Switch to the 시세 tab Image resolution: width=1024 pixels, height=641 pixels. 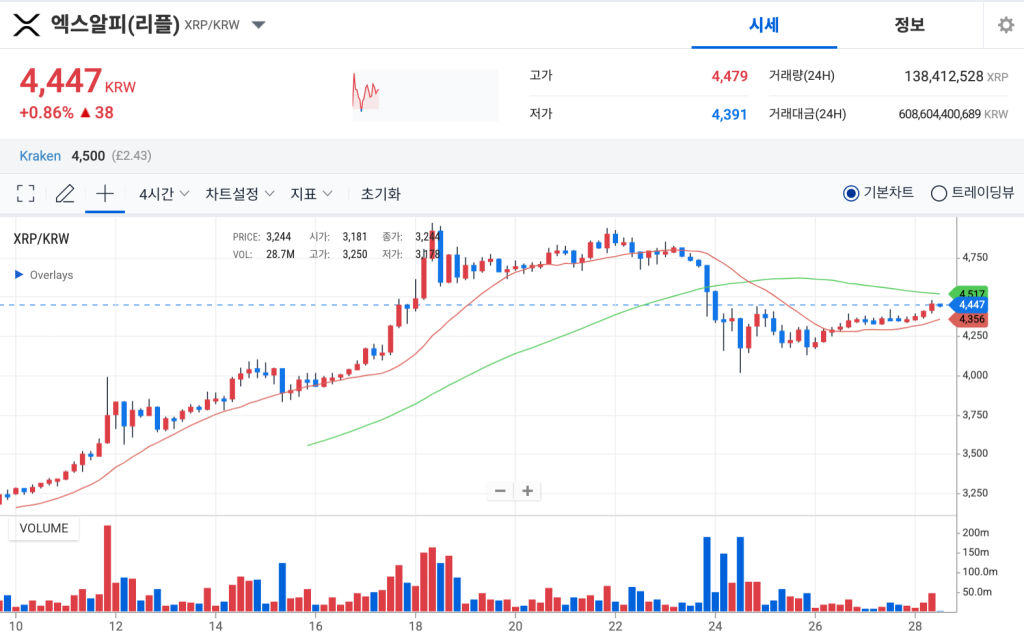(x=764, y=25)
